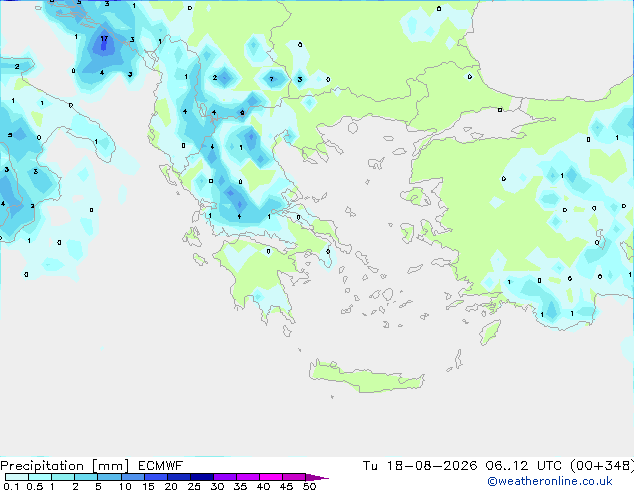This screenshot has width=634, height=490.
Task: Click the legend label '0.1'
Action: [x=11, y=486]
